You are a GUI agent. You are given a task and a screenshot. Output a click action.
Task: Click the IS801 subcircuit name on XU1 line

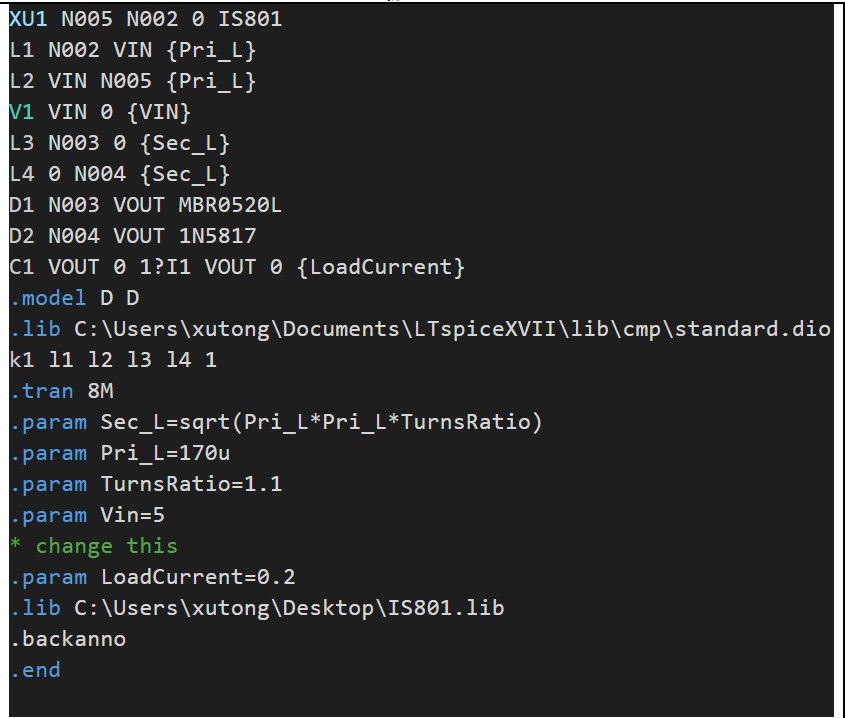click(249, 18)
